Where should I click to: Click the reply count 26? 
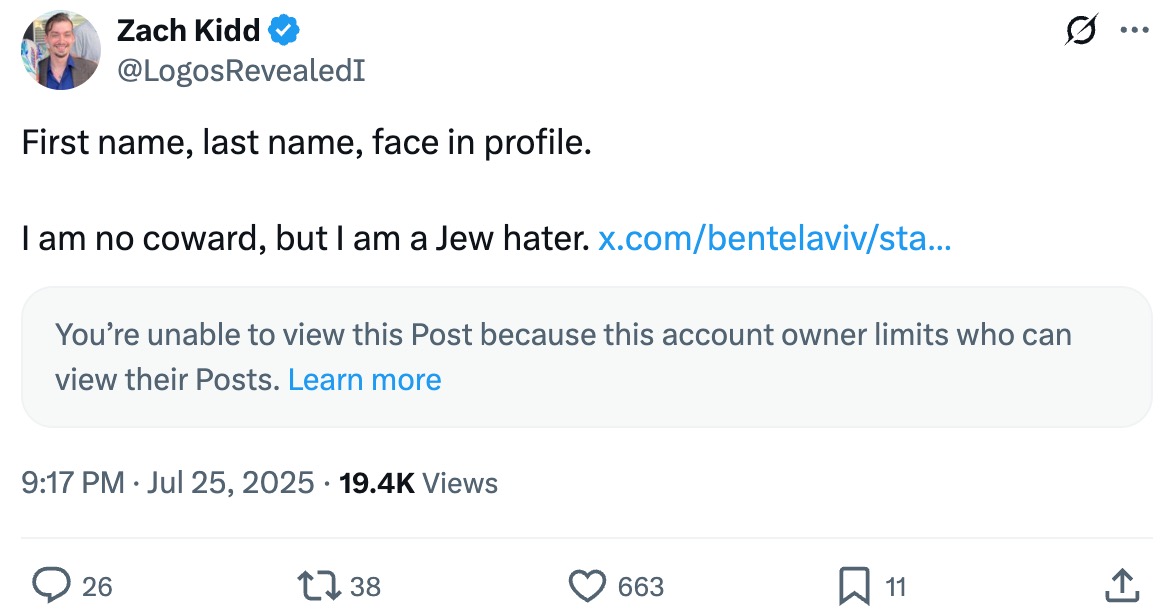click(x=97, y=587)
